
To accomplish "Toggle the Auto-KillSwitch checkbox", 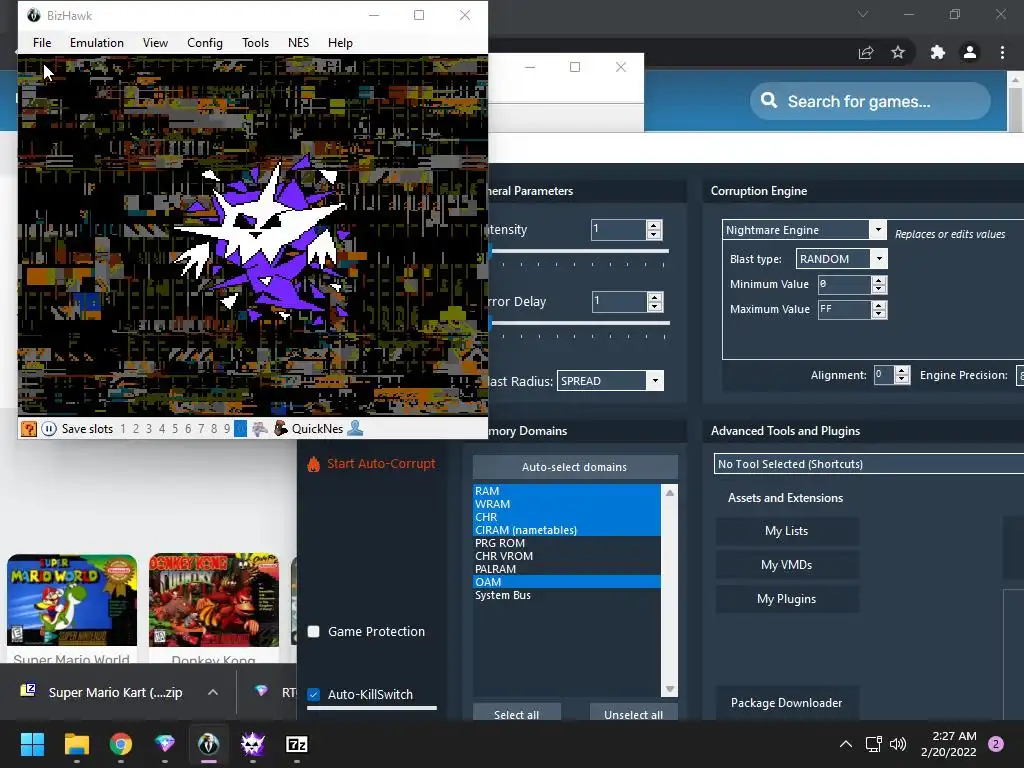I will coord(313,694).
